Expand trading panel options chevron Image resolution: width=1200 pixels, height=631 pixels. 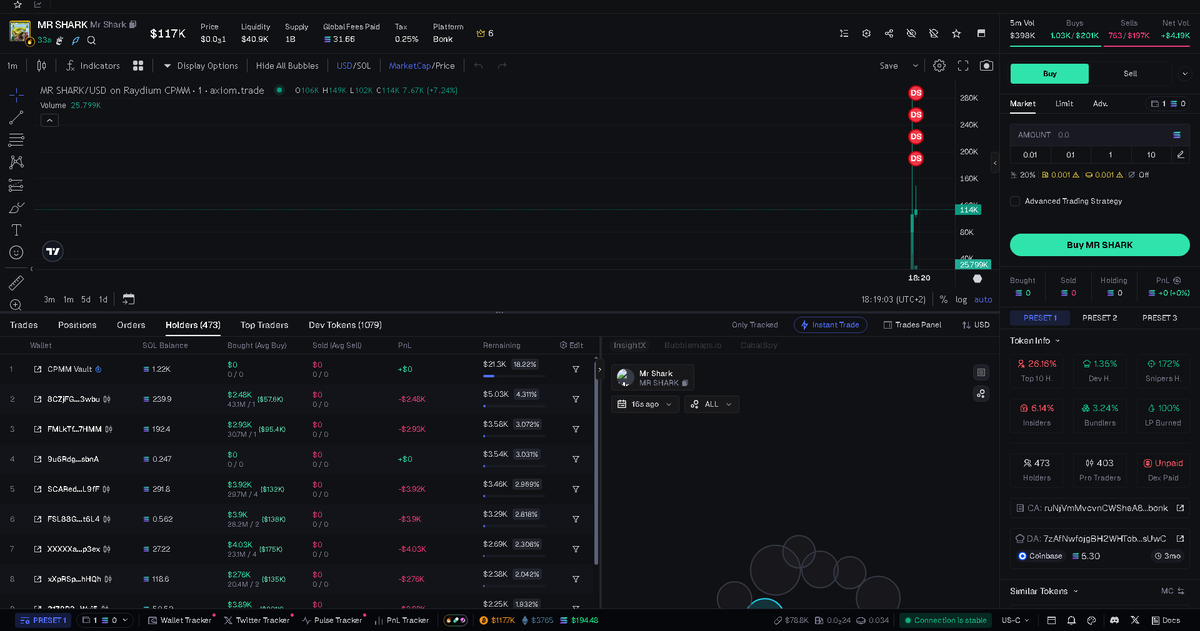[1184, 74]
